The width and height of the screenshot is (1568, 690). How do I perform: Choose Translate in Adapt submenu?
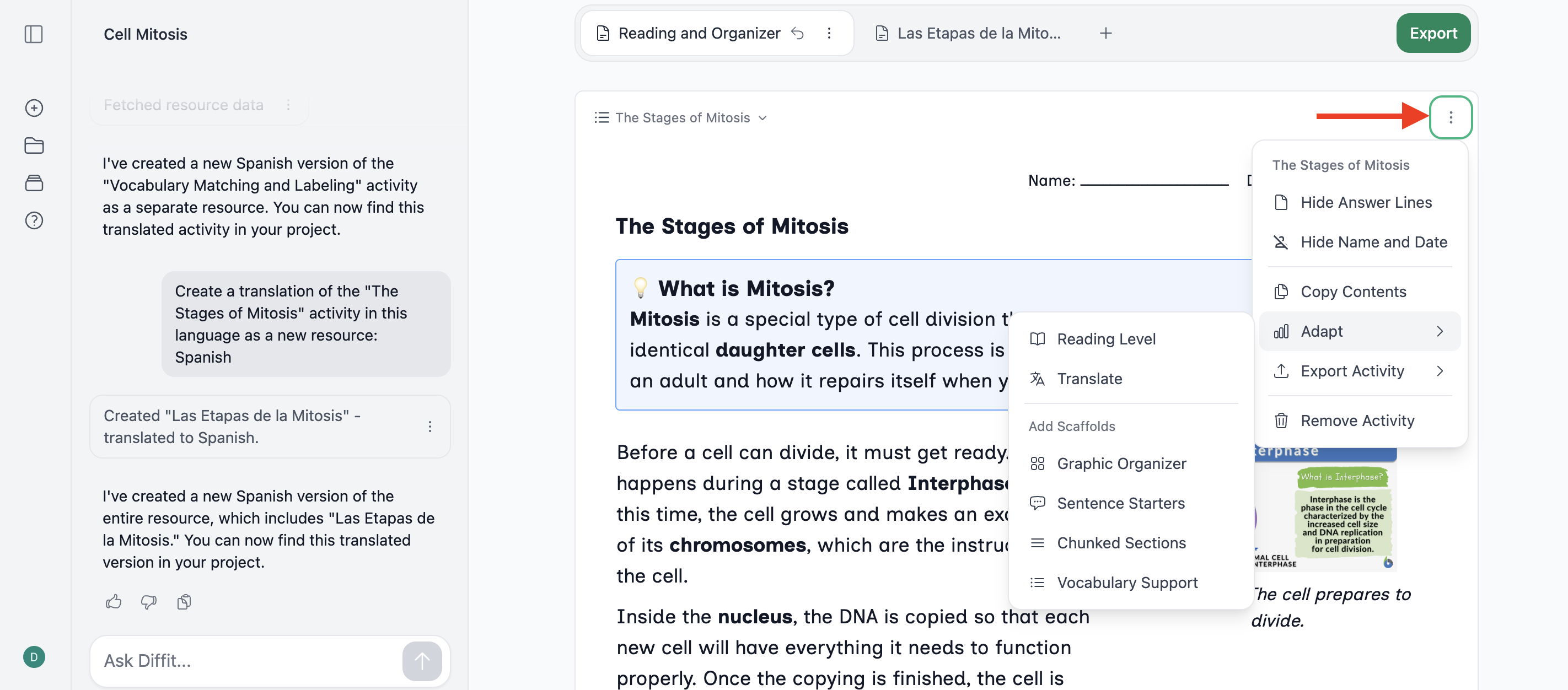coord(1130,379)
